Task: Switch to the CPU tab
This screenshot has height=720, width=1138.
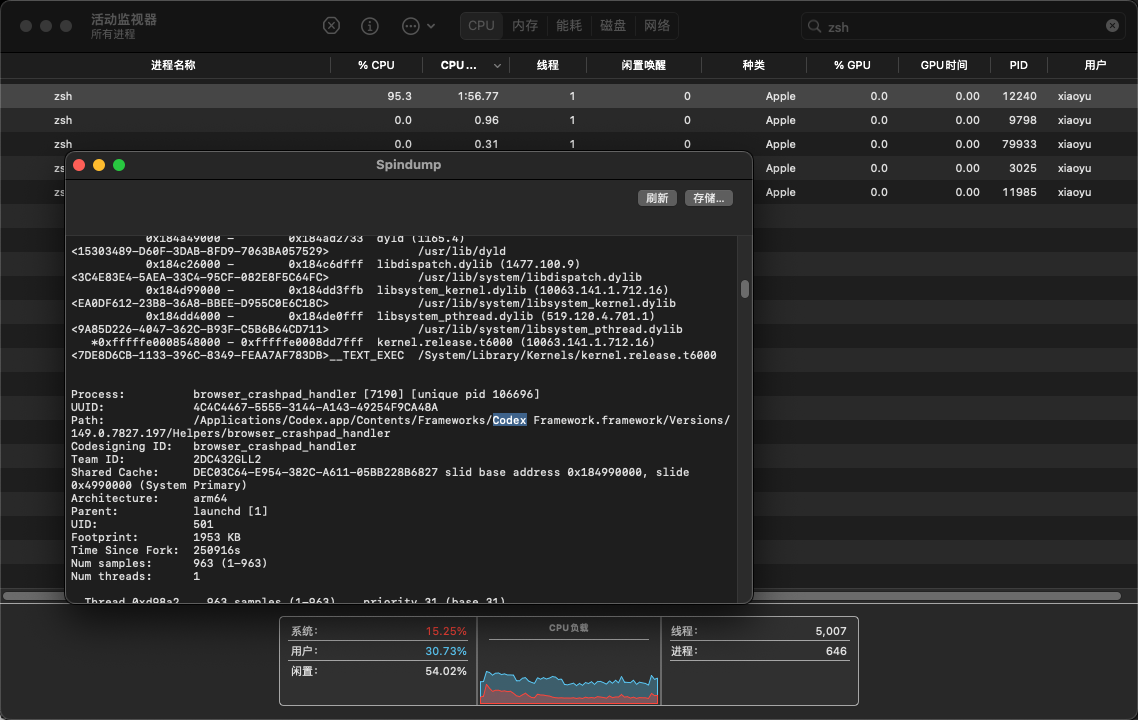Action: 481,26
